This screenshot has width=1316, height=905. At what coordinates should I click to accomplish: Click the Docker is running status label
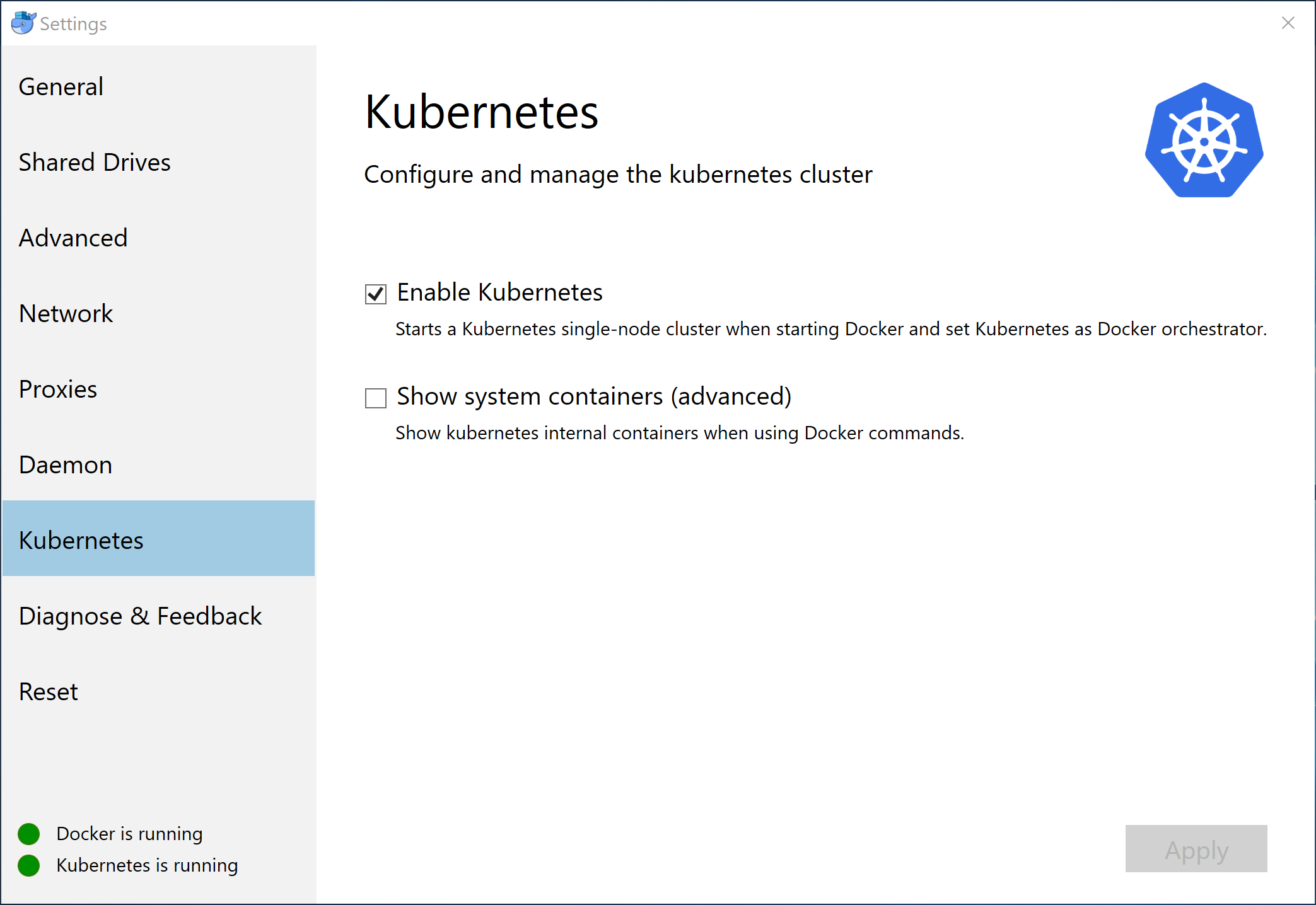pos(129,833)
